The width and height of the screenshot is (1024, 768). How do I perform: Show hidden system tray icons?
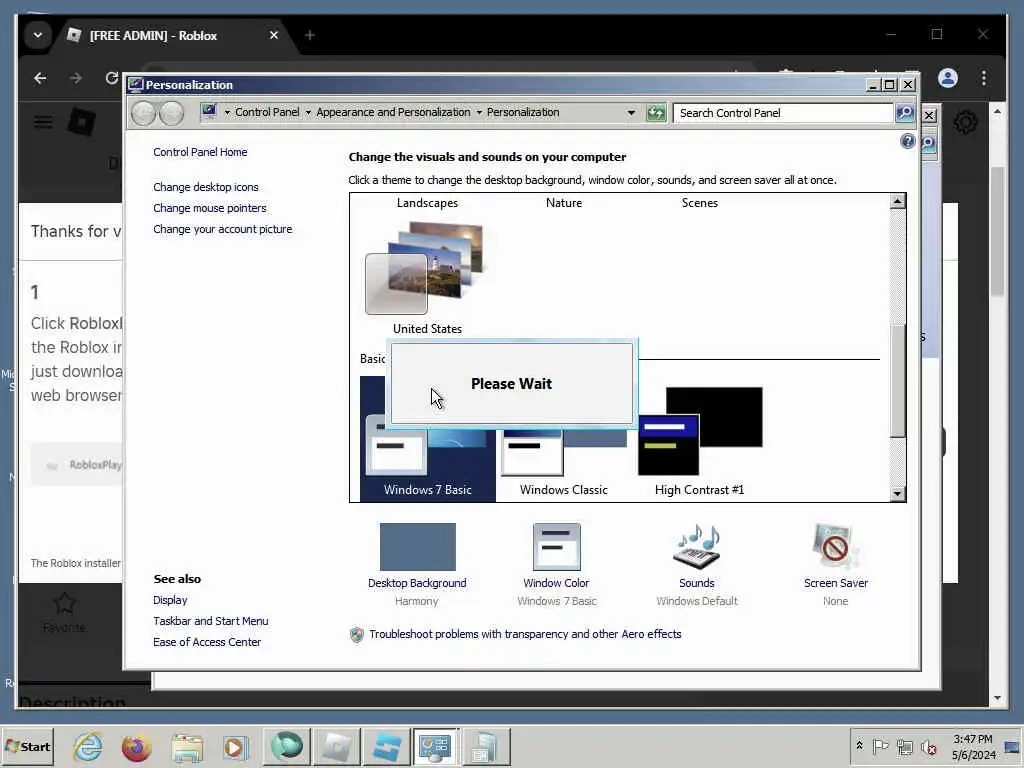(x=859, y=746)
